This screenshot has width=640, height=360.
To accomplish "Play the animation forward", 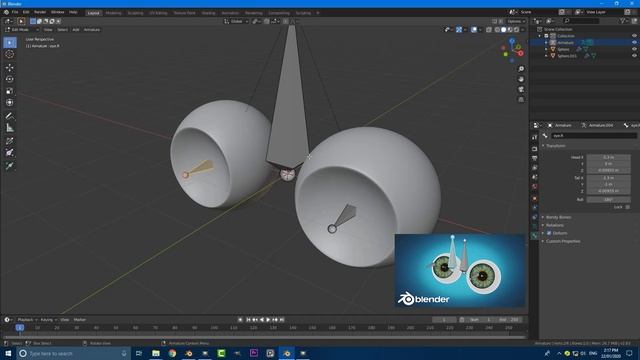I will click(x=268, y=320).
